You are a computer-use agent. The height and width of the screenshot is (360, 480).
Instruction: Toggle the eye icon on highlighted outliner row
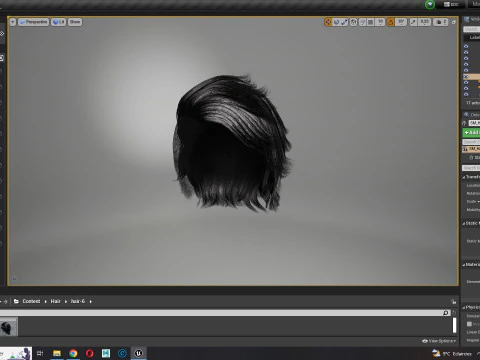pos(466,76)
